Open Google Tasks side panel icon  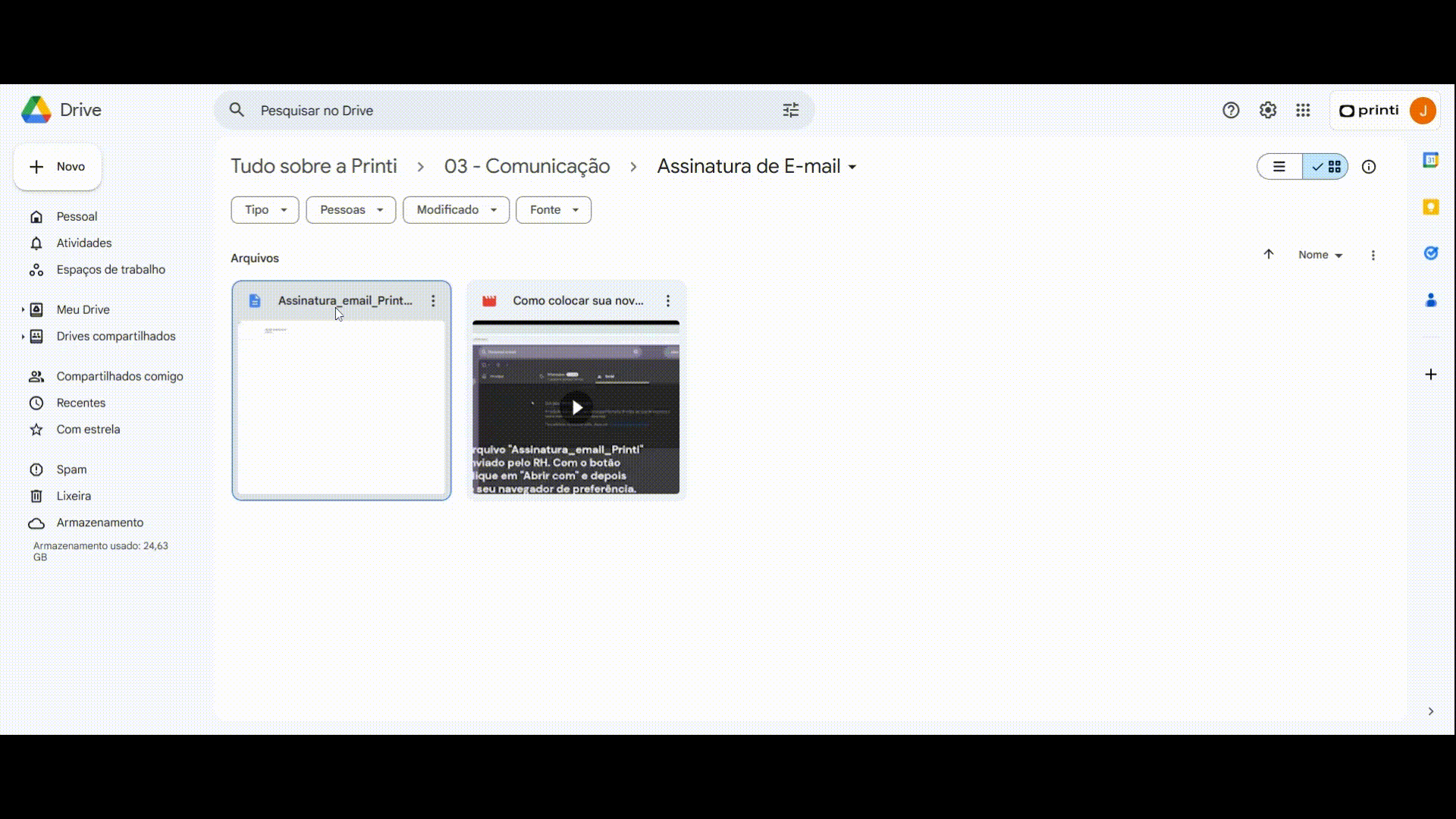(1430, 253)
